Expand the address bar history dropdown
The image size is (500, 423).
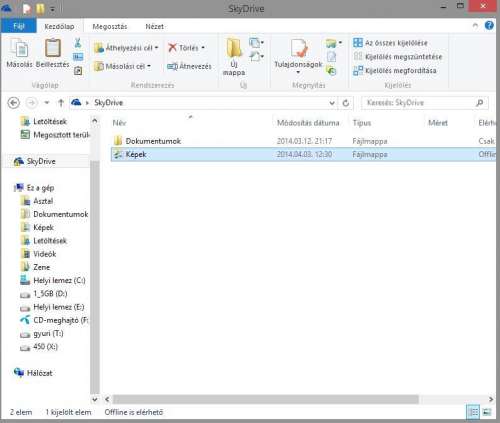pos(331,103)
